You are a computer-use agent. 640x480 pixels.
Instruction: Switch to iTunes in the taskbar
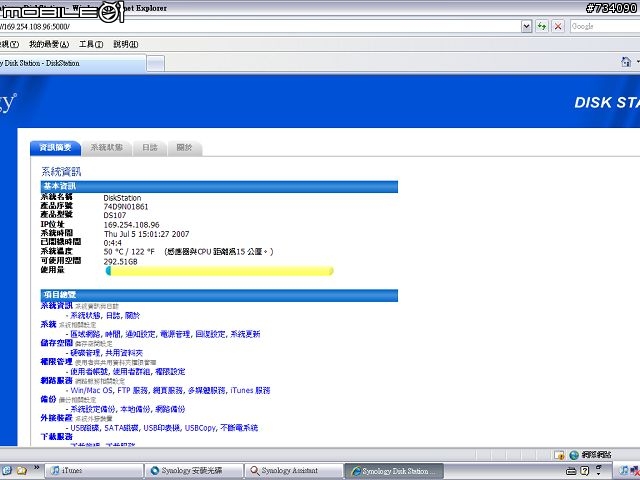[x=93, y=471]
